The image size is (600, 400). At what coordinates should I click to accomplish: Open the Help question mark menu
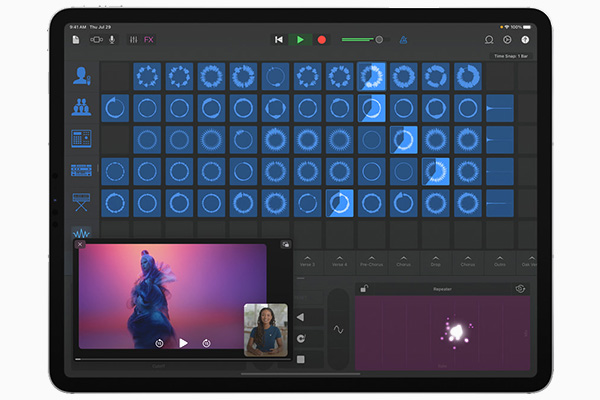tap(526, 39)
